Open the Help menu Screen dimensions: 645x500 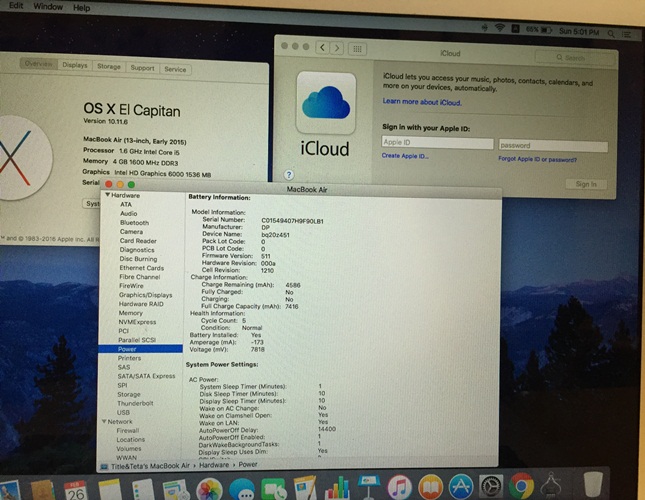[81, 8]
